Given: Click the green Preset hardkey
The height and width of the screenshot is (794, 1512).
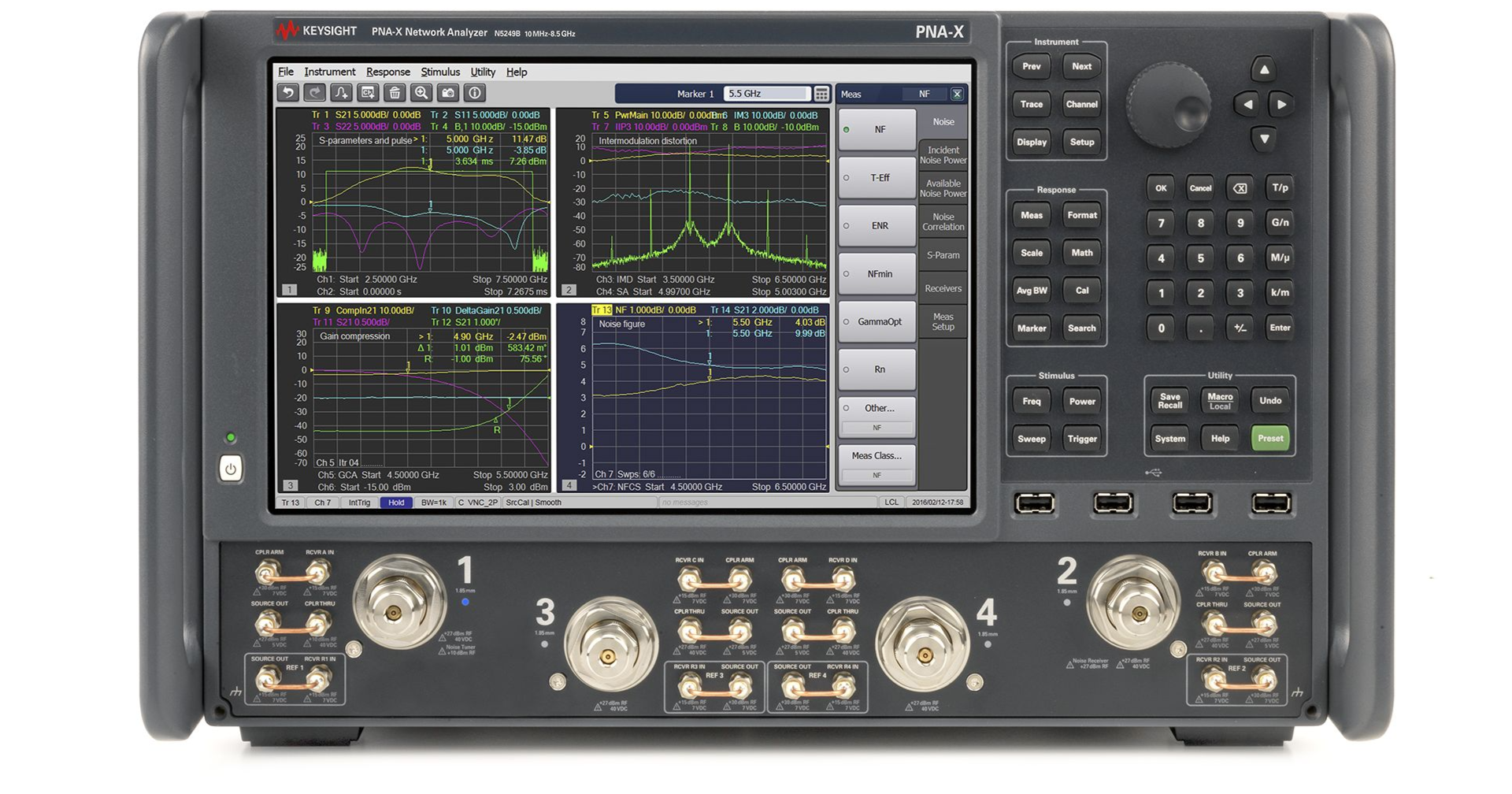Looking at the screenshot, I should 1270,439.
